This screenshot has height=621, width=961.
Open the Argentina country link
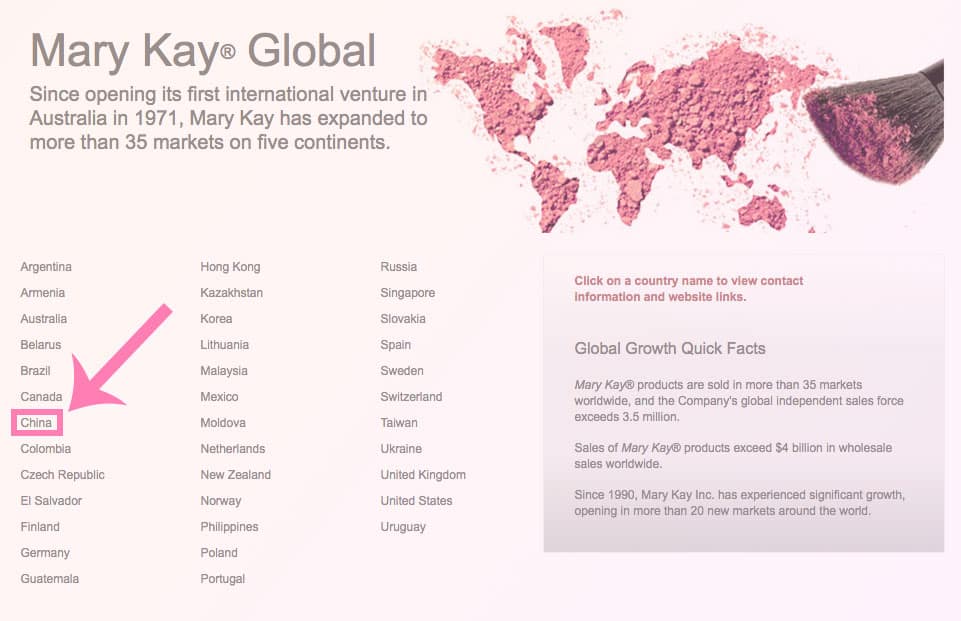click(x=46, y=267)
